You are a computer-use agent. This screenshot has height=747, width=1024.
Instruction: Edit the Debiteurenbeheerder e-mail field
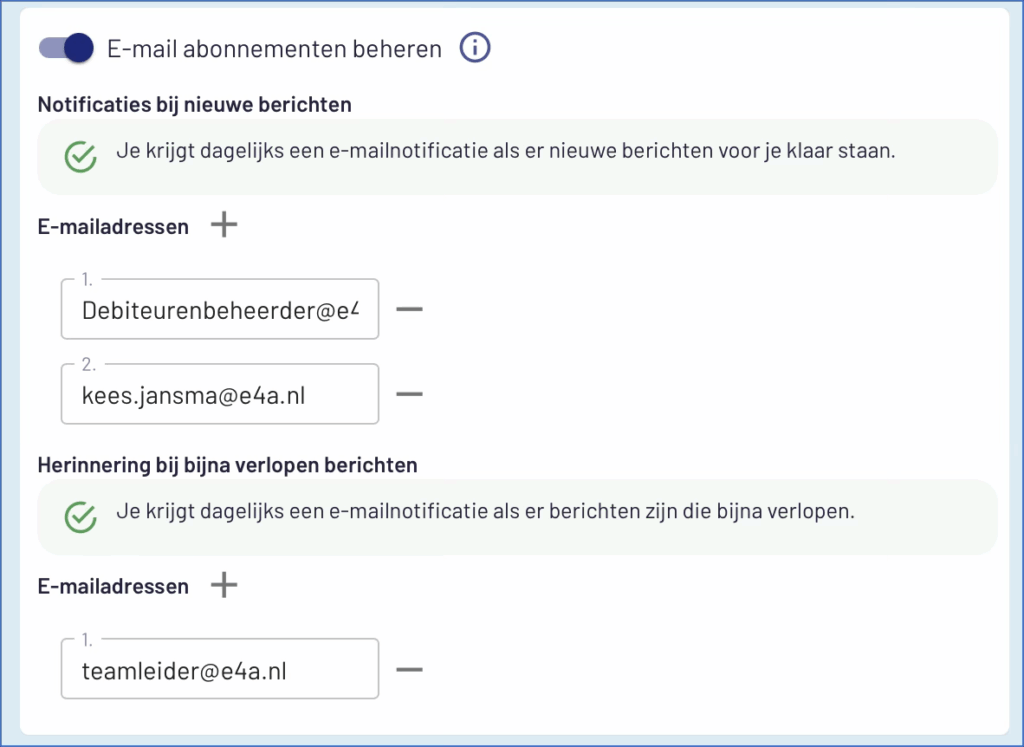(219, 310)
